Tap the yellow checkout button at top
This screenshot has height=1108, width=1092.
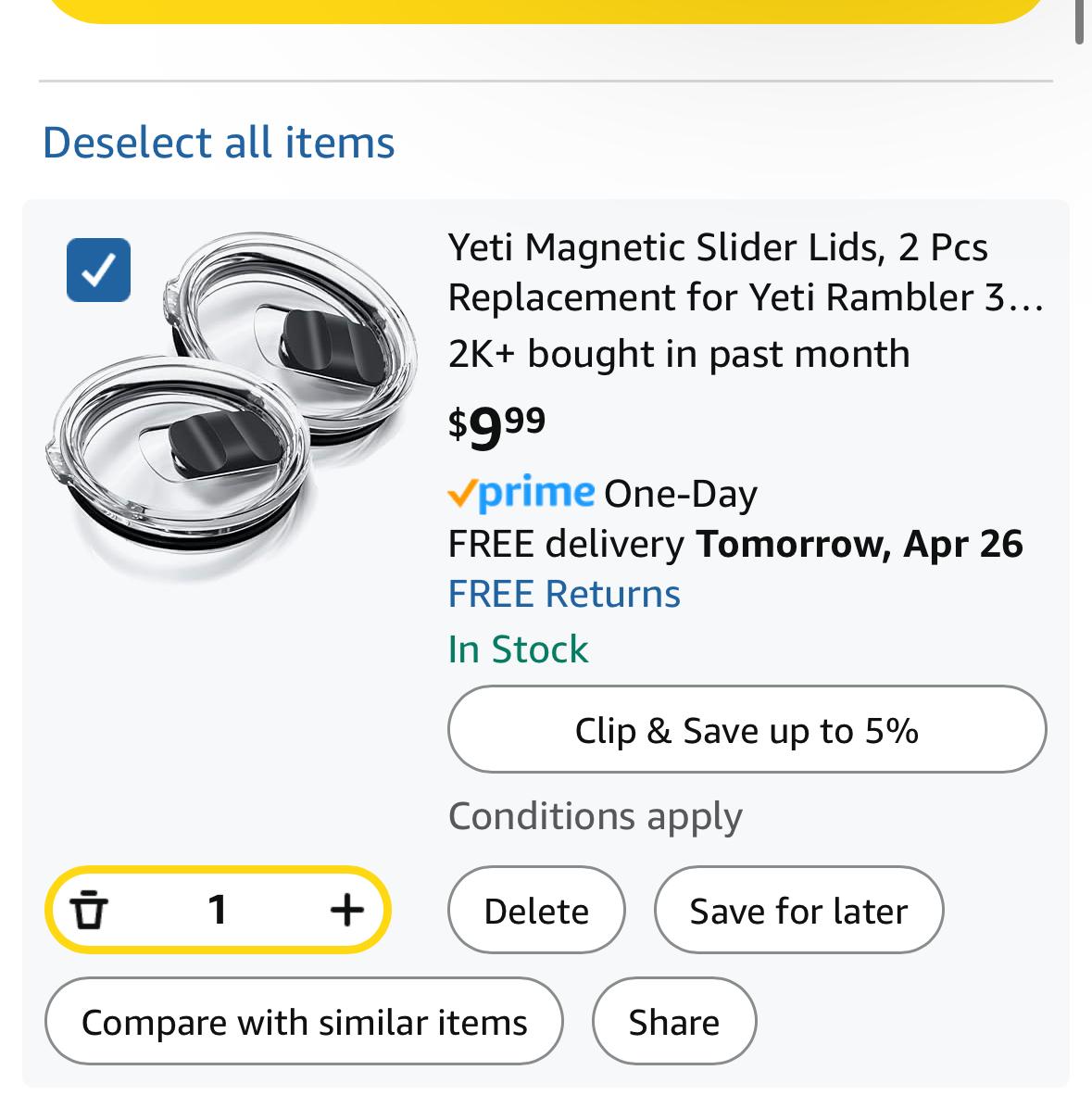click(x=546, y=10)
